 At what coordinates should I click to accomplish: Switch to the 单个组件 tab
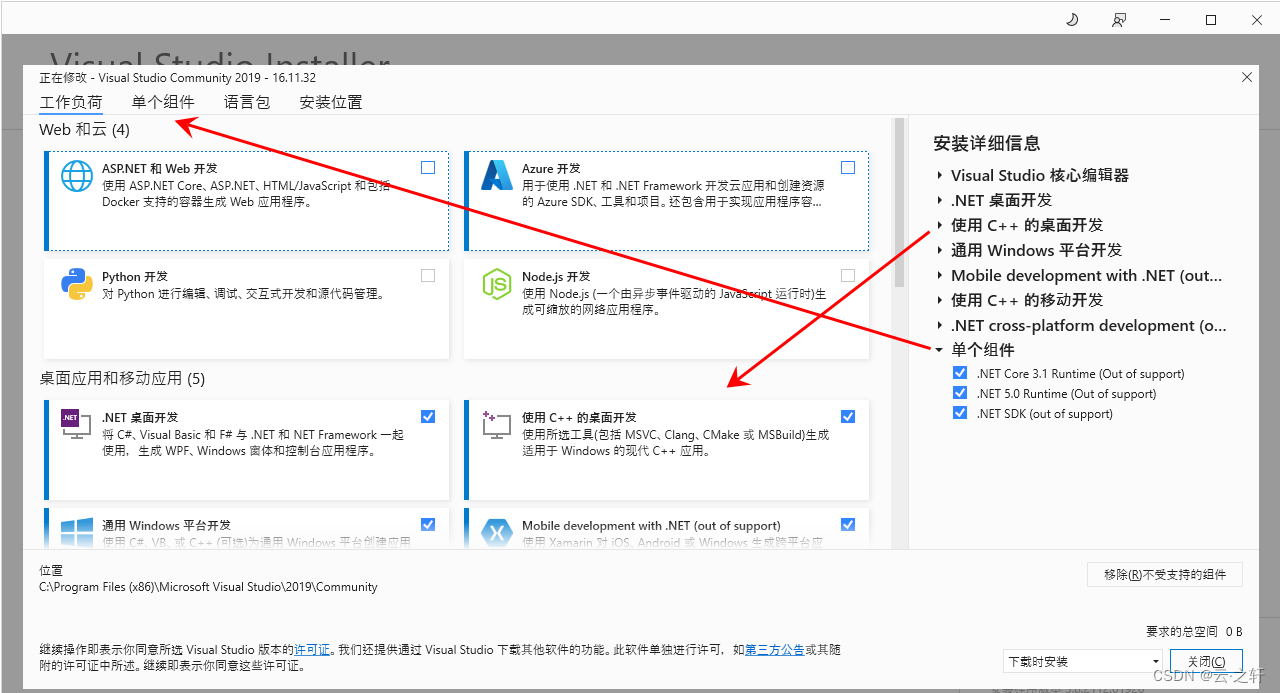[163, 101]
